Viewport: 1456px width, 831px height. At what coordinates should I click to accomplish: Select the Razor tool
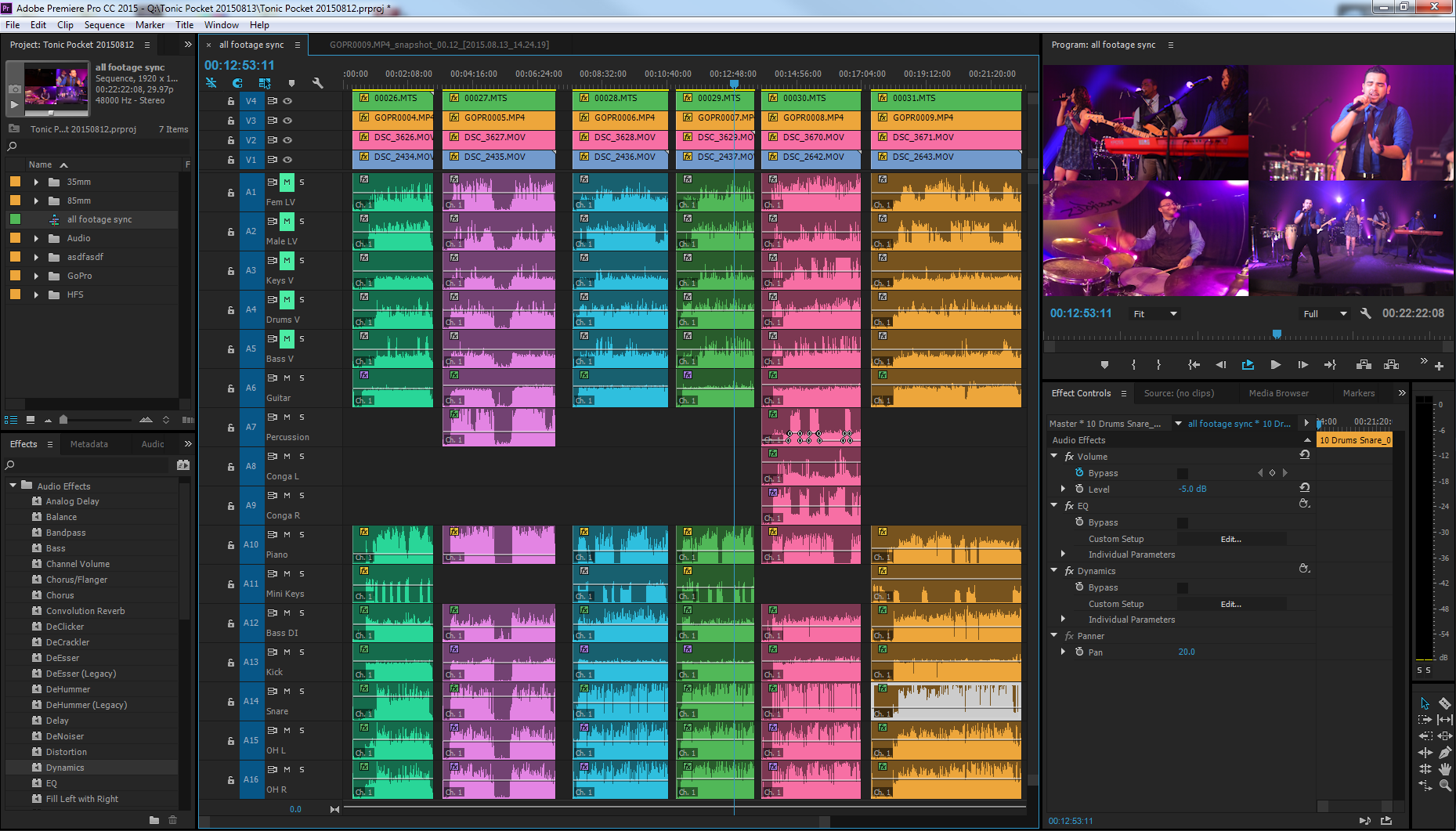click(x=1444, y=703)
